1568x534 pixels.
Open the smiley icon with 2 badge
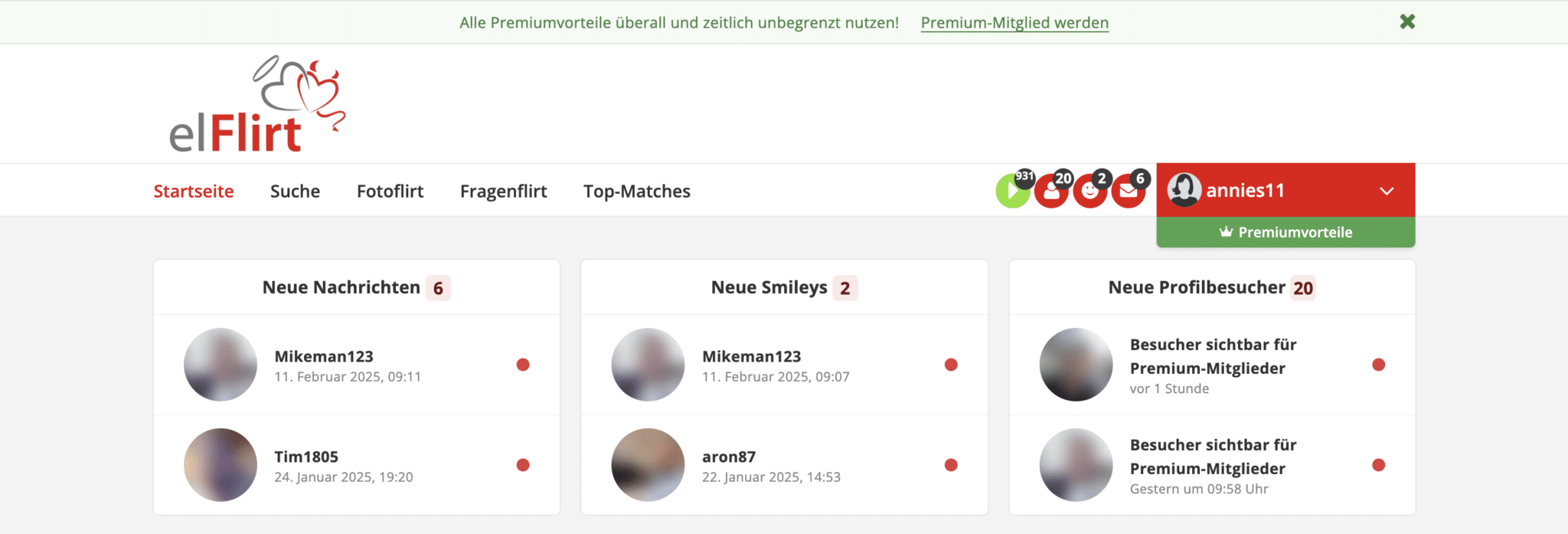point(1090,191)
